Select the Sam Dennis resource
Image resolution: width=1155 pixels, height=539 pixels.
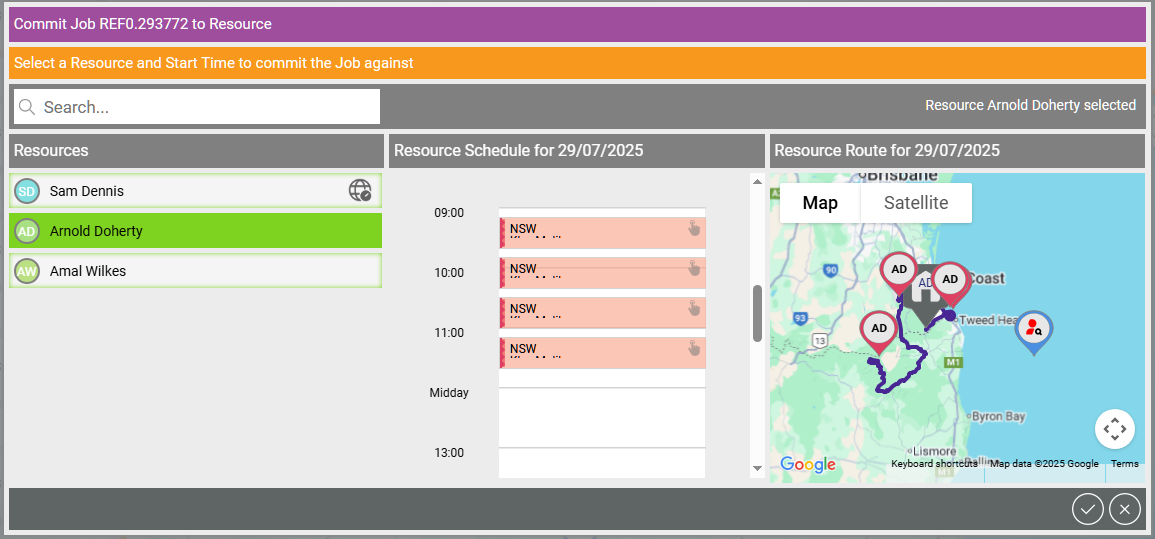[195, 191]
